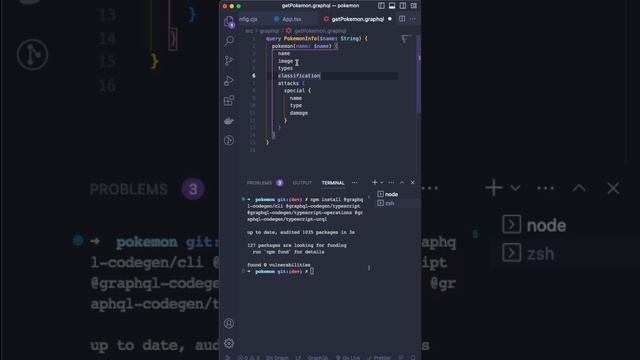Open Customize Layout icon in title bar

click(x=413, y=6)
